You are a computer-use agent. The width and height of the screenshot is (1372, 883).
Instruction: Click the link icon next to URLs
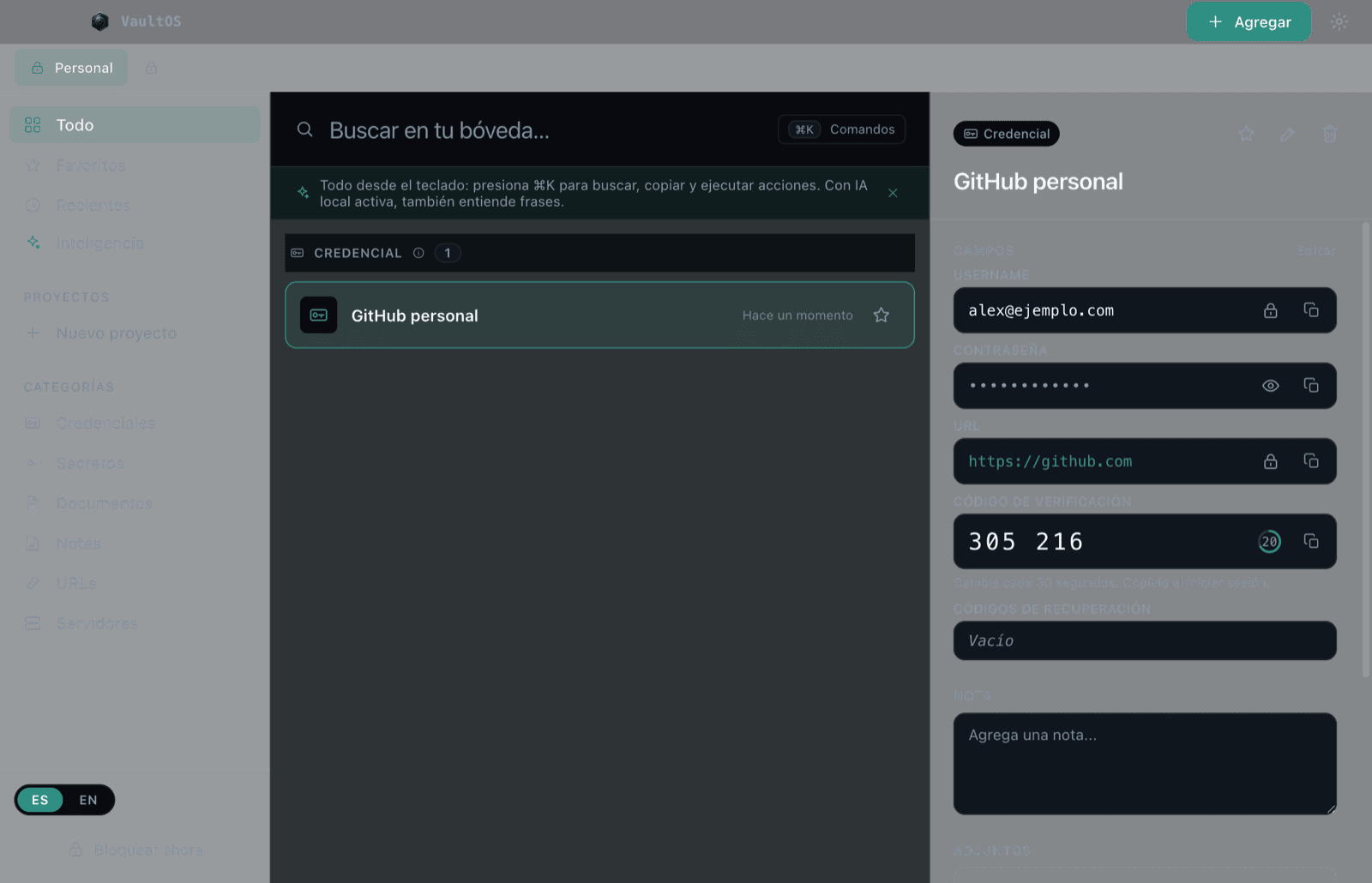tap(33, 583)
